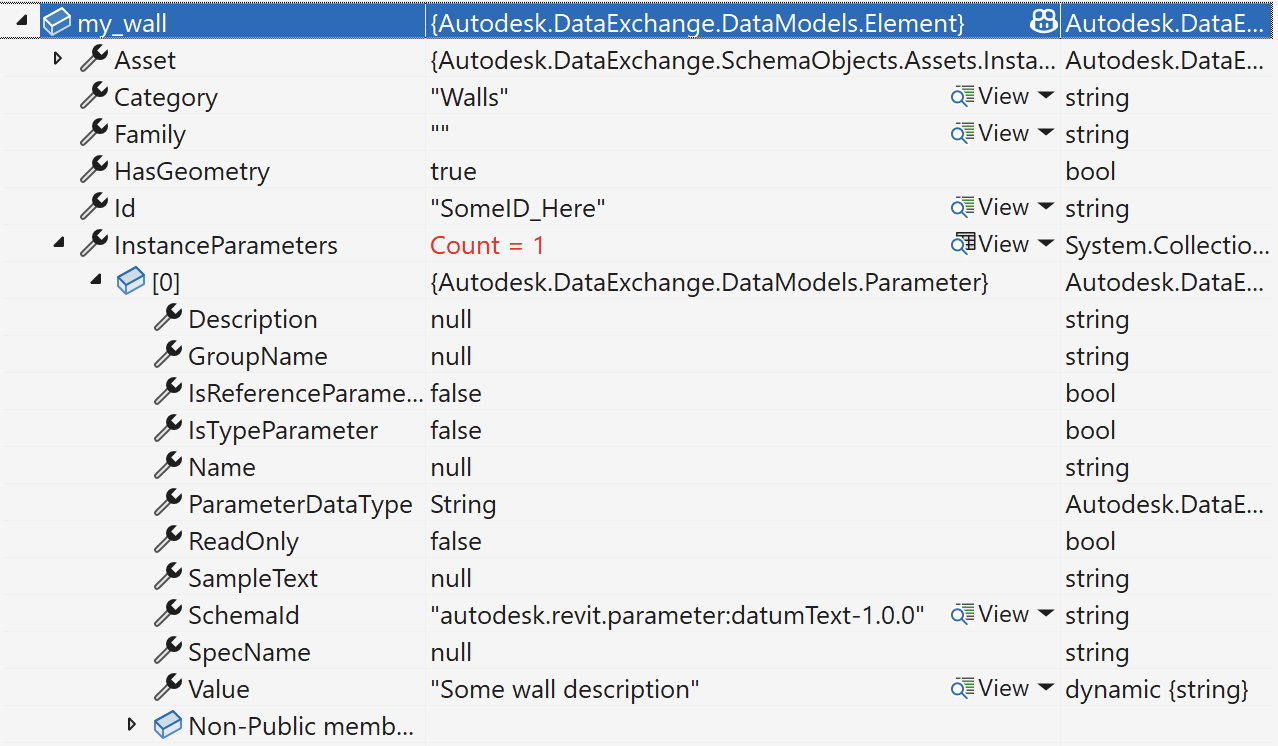Open View dropdown arrow for SchemaId
1278x746 pixels.
pos(1046,615)
